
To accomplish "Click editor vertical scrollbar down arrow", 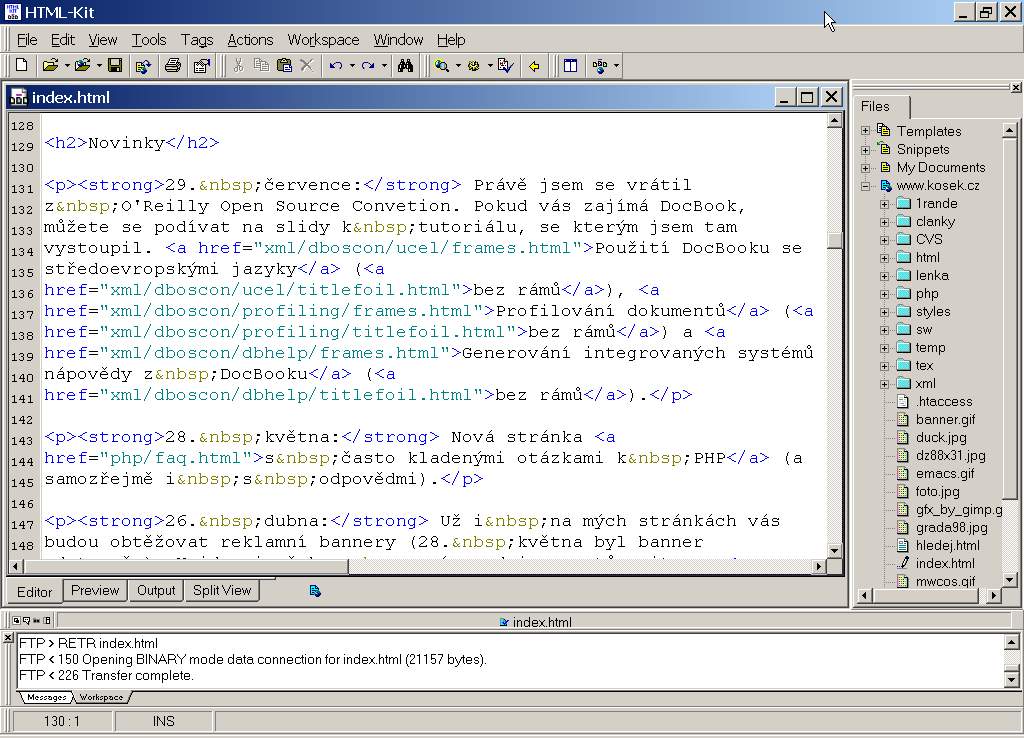I will pos(834,551).
